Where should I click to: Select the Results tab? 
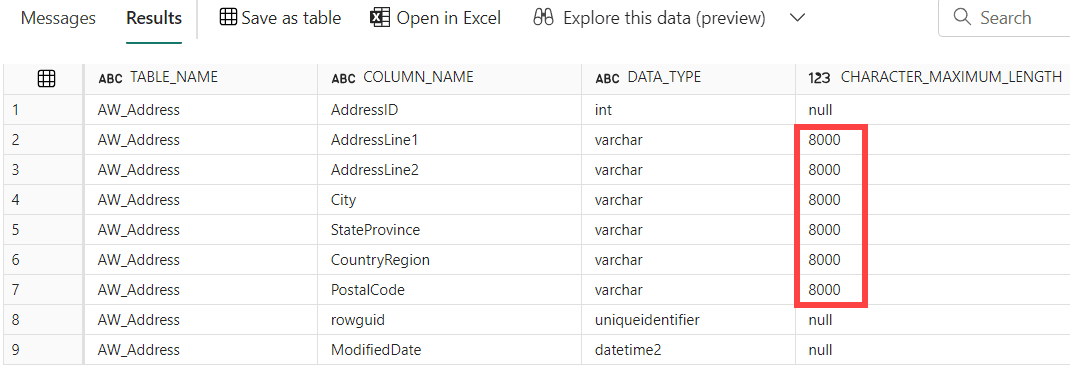click(154, 18)
